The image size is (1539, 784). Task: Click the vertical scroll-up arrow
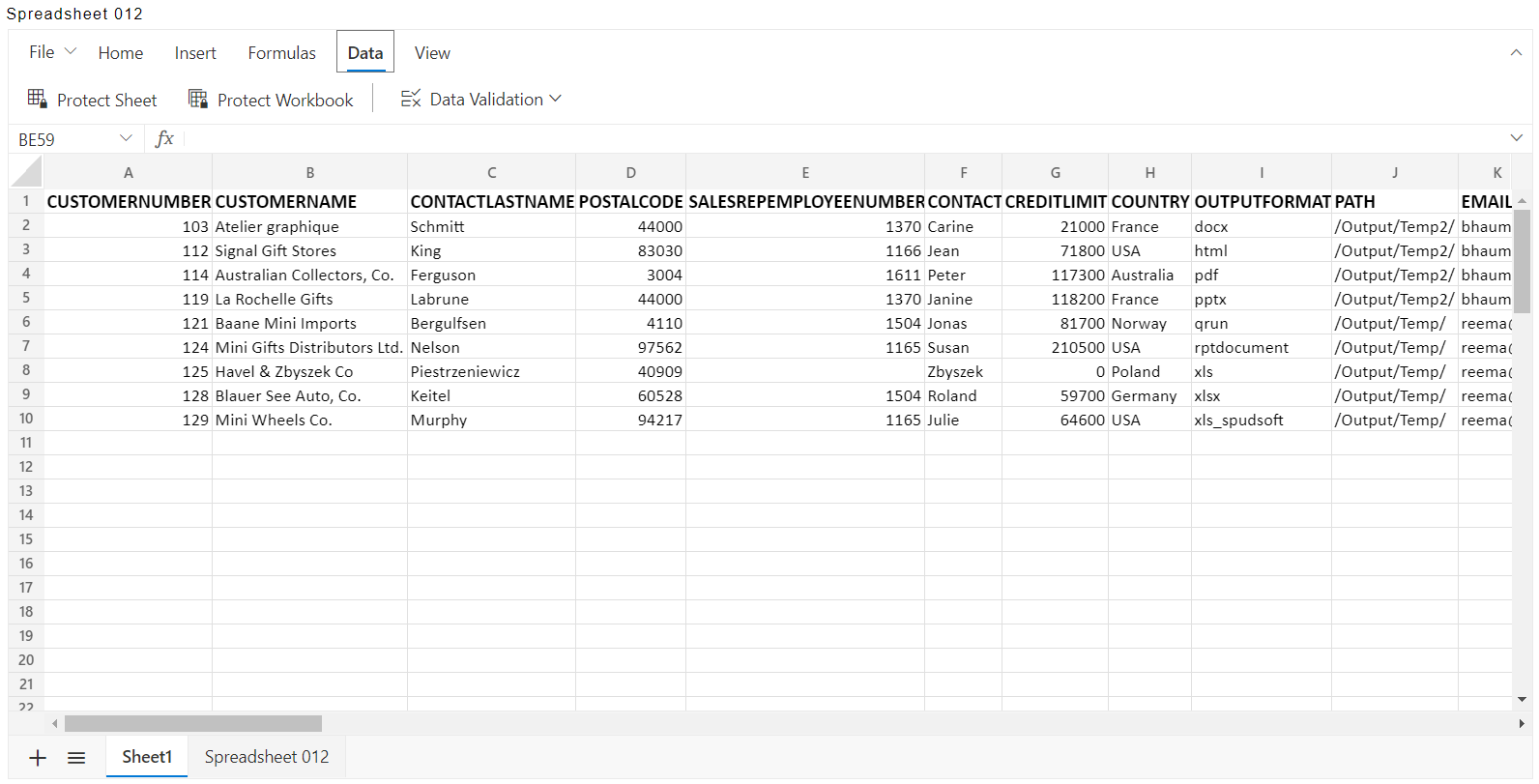(1522, 201)
